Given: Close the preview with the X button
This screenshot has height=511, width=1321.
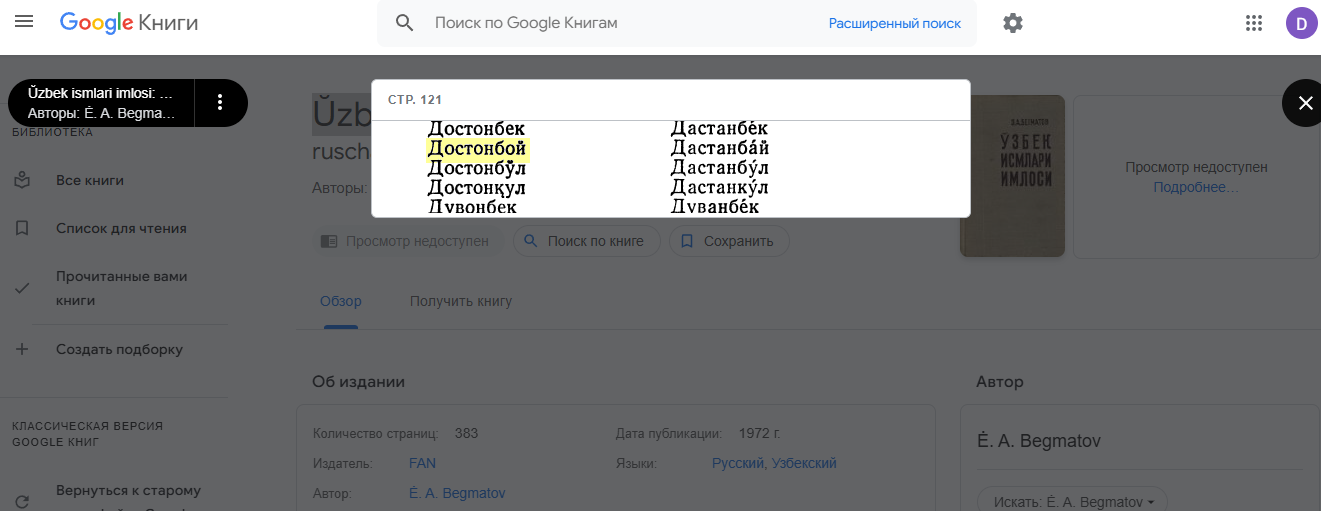Looking at the screenshot, I should pyautogui.click(x=1304, y=103).
